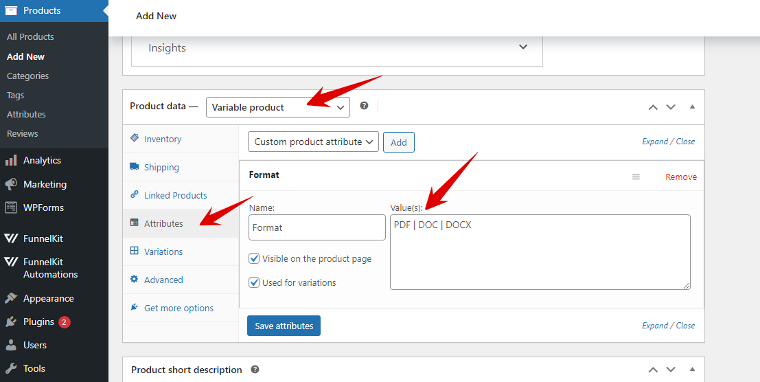Click the Get more options plug icon
Screen dimensions: 760x382
pos(135,307)
